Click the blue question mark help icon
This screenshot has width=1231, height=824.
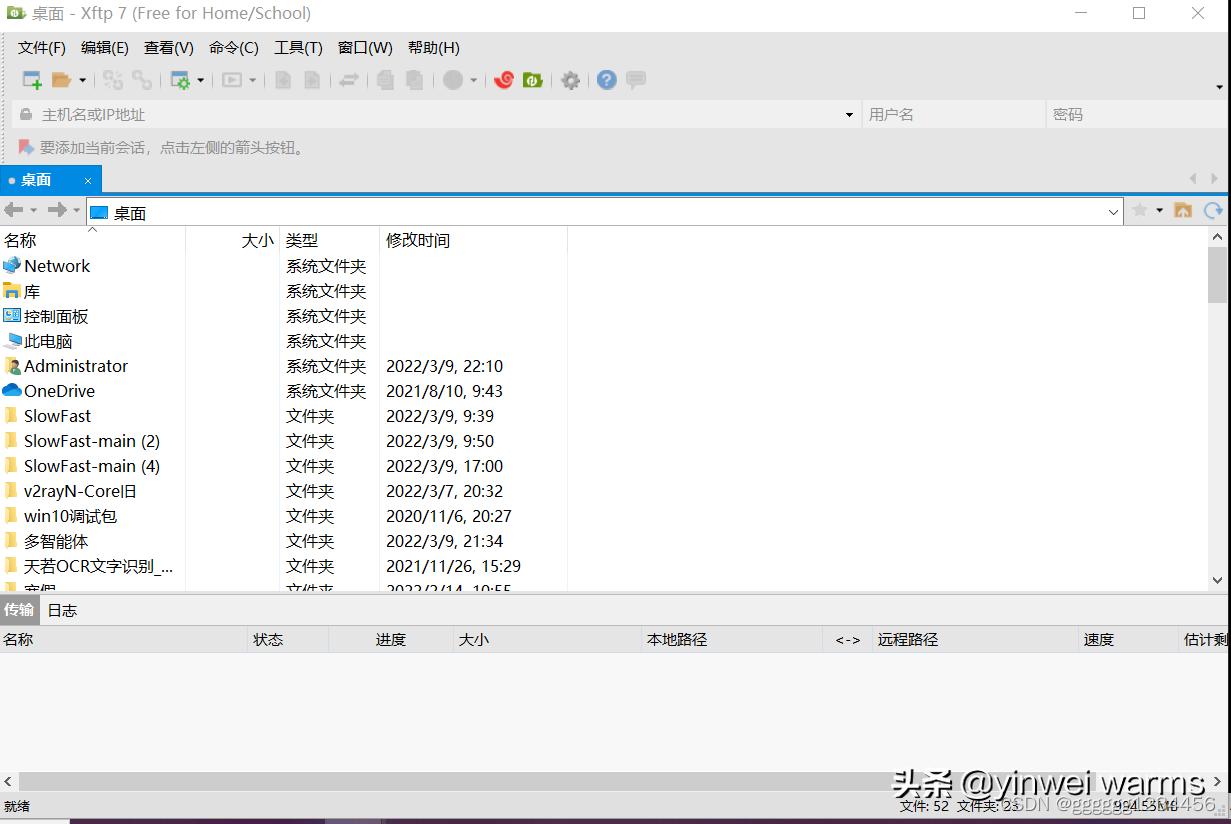click(x=605, y=80)
